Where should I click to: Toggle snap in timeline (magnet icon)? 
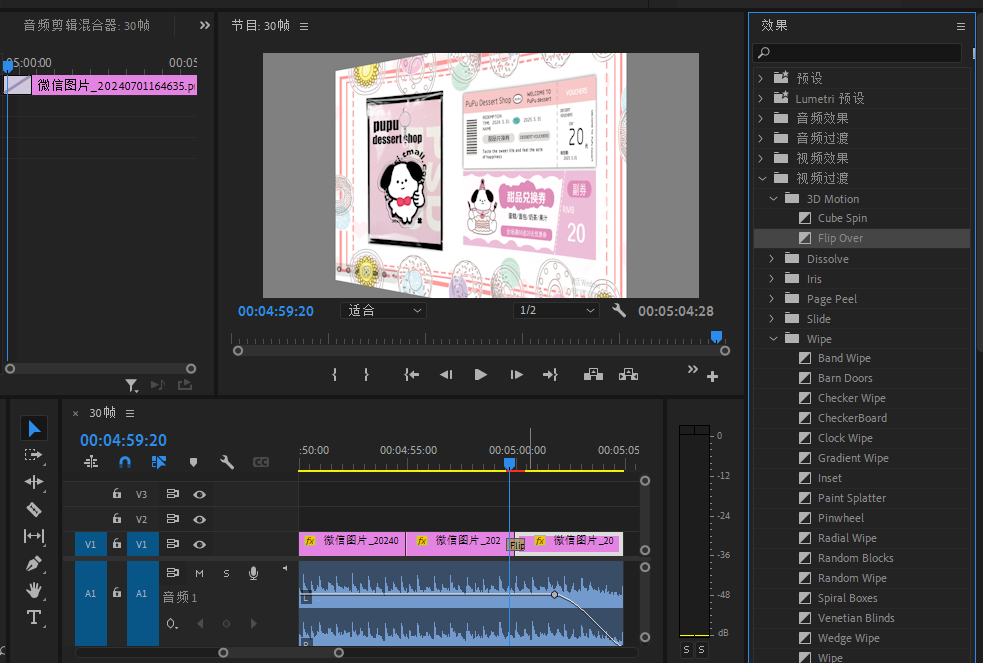click(125, 462)
